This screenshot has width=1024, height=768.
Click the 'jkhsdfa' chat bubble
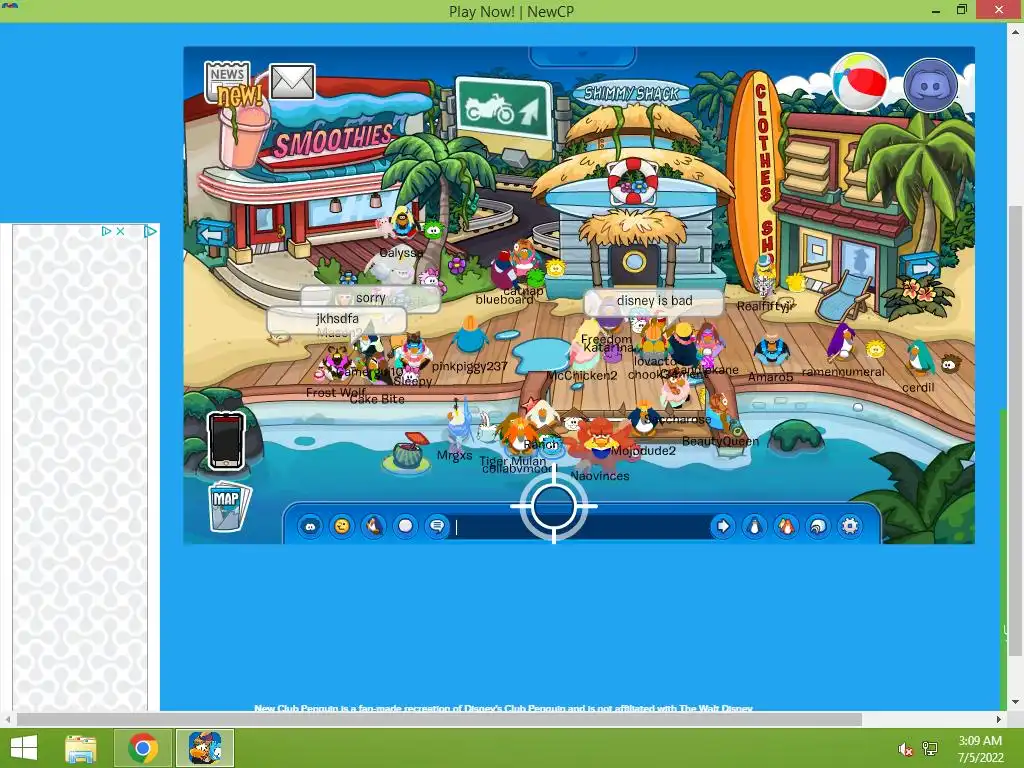[x=337, y=319]
